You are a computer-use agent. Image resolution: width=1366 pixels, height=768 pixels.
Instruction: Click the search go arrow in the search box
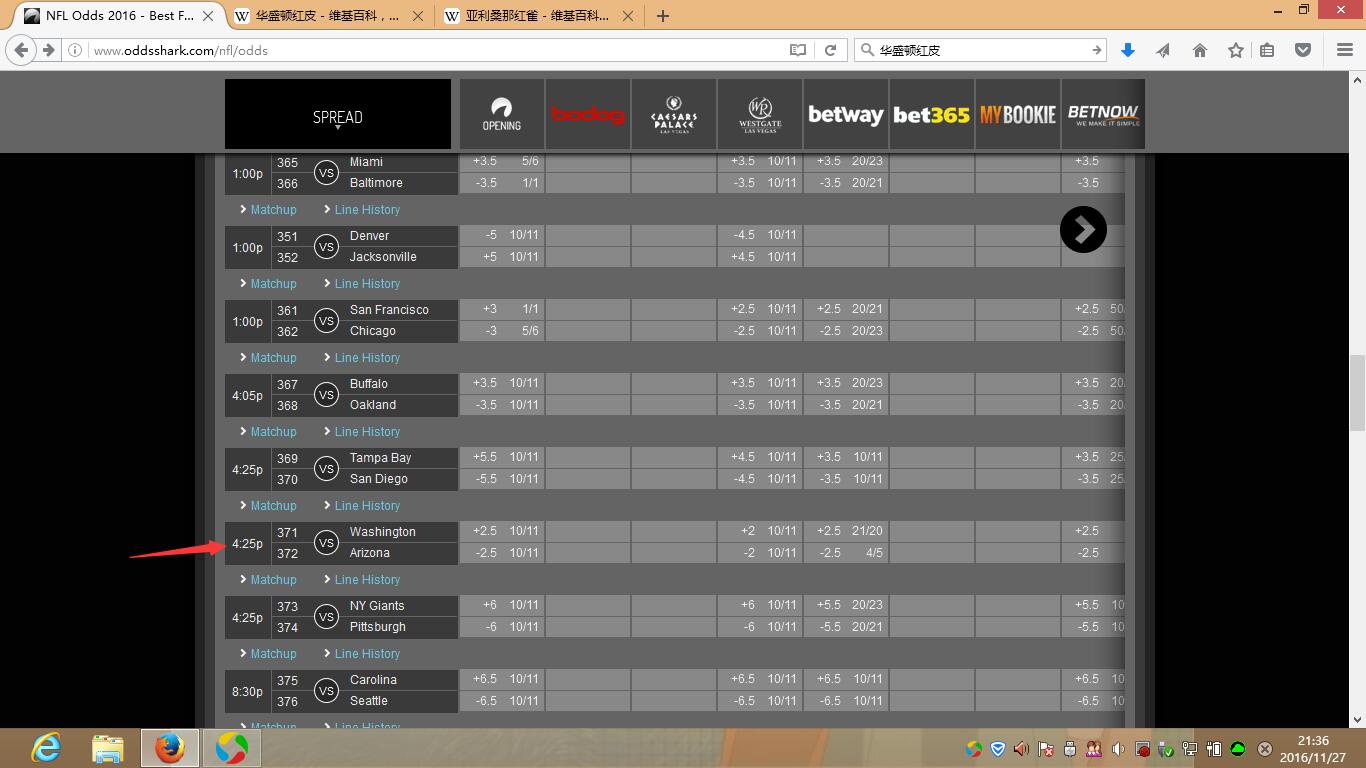point(1097,50)
